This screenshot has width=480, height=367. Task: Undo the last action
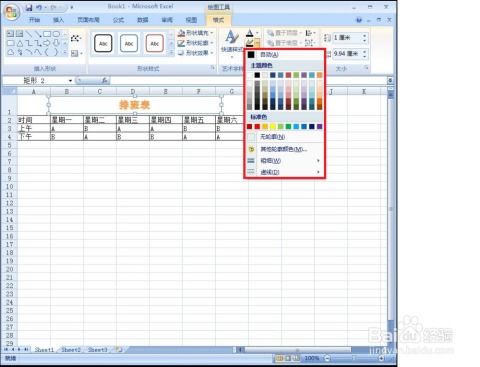click(39, 7)
